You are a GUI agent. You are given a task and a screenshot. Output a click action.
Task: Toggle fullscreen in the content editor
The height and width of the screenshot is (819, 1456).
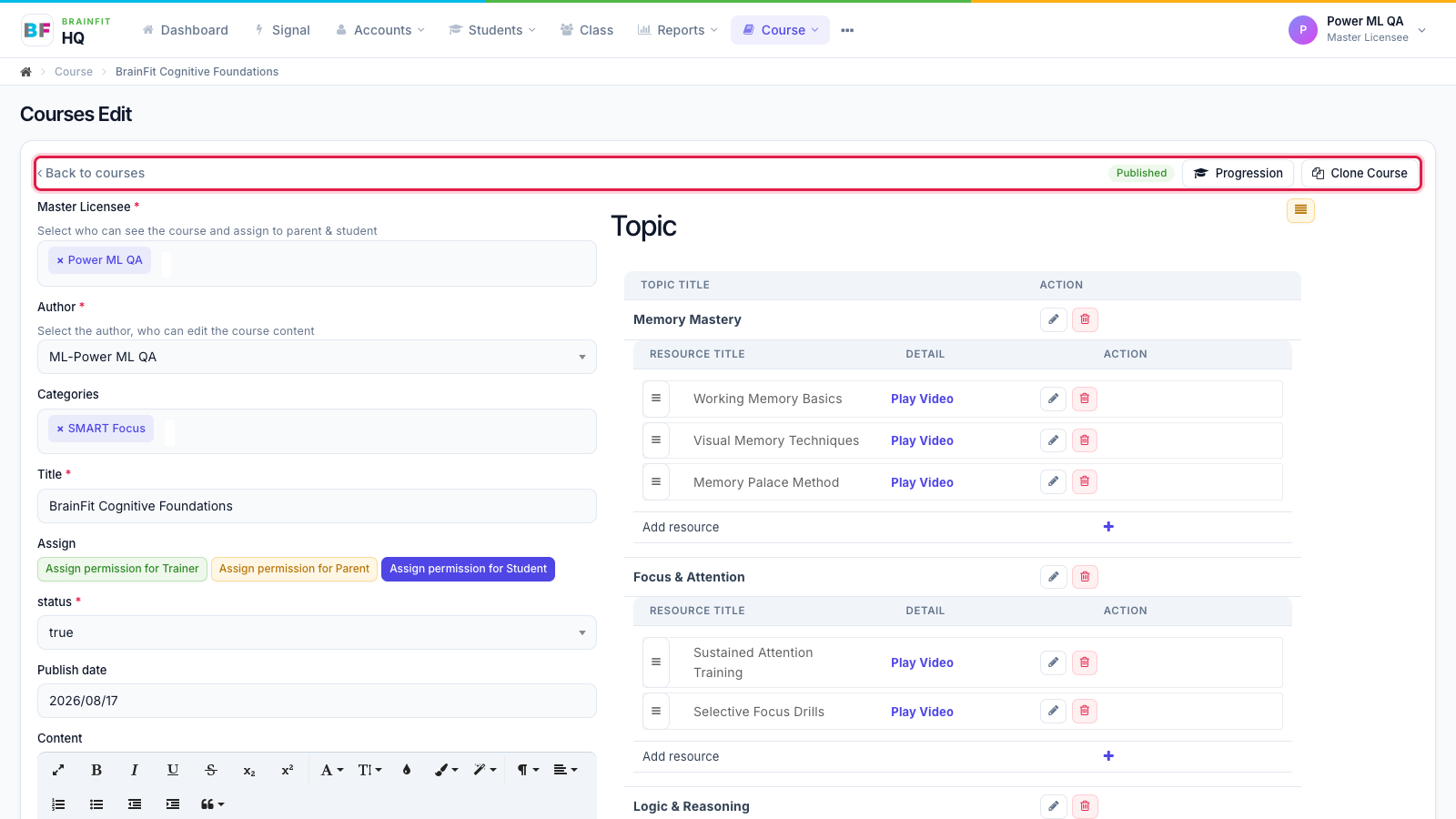(x=58, y=770)
